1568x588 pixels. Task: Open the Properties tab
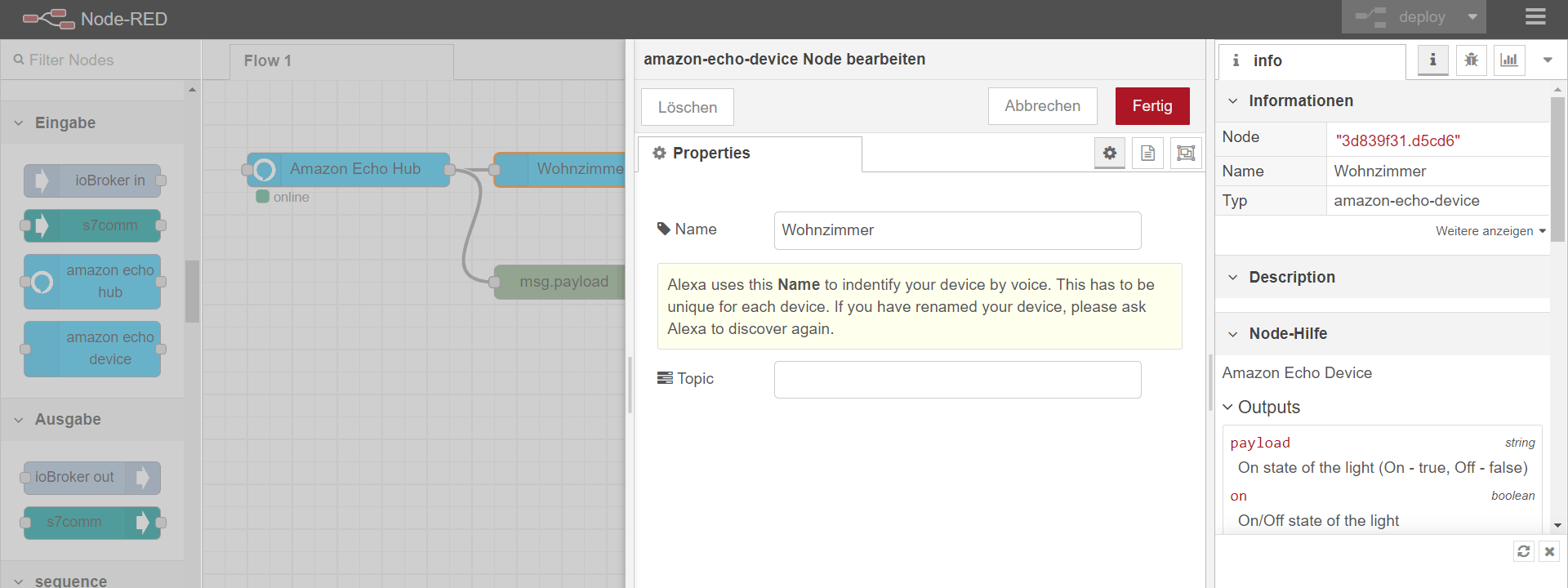750,154
